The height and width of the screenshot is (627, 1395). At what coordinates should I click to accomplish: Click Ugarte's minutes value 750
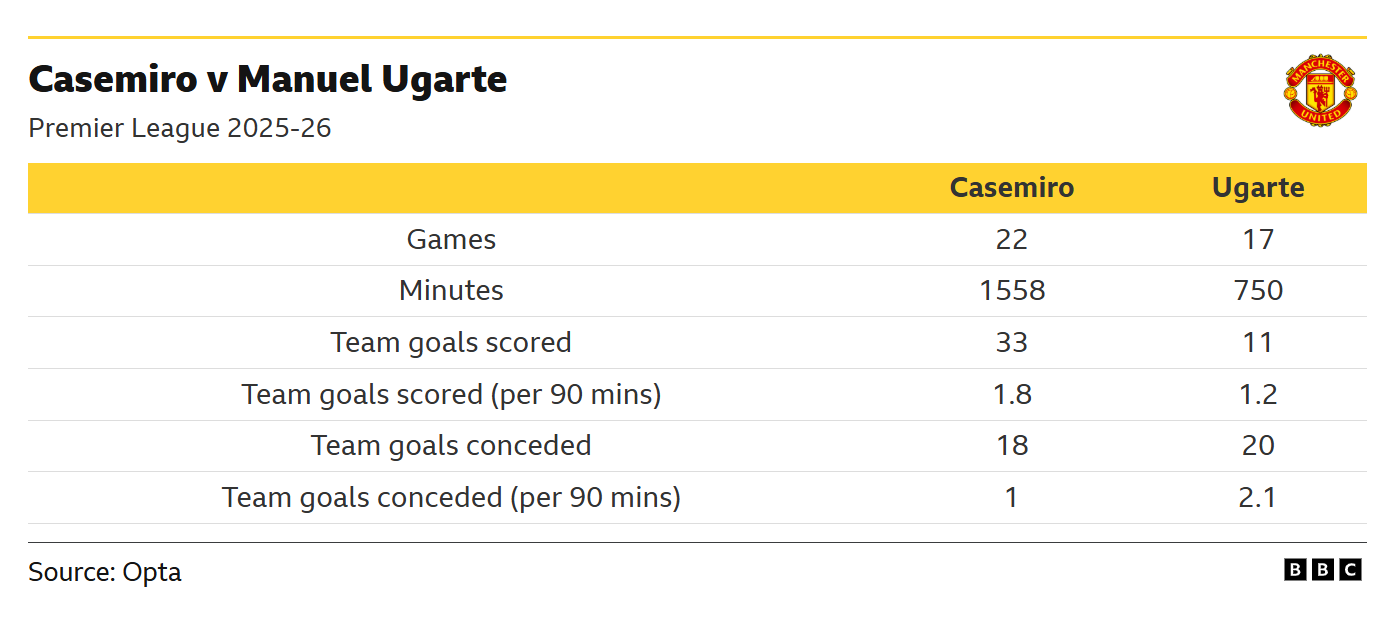click(1257, 291)
